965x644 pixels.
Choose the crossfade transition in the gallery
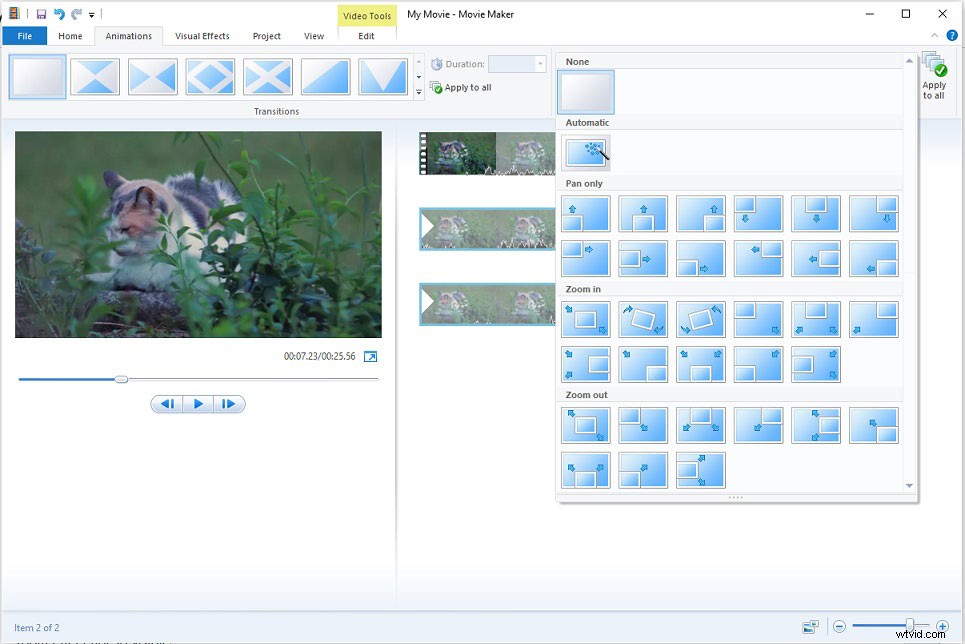tap(95, 77)
